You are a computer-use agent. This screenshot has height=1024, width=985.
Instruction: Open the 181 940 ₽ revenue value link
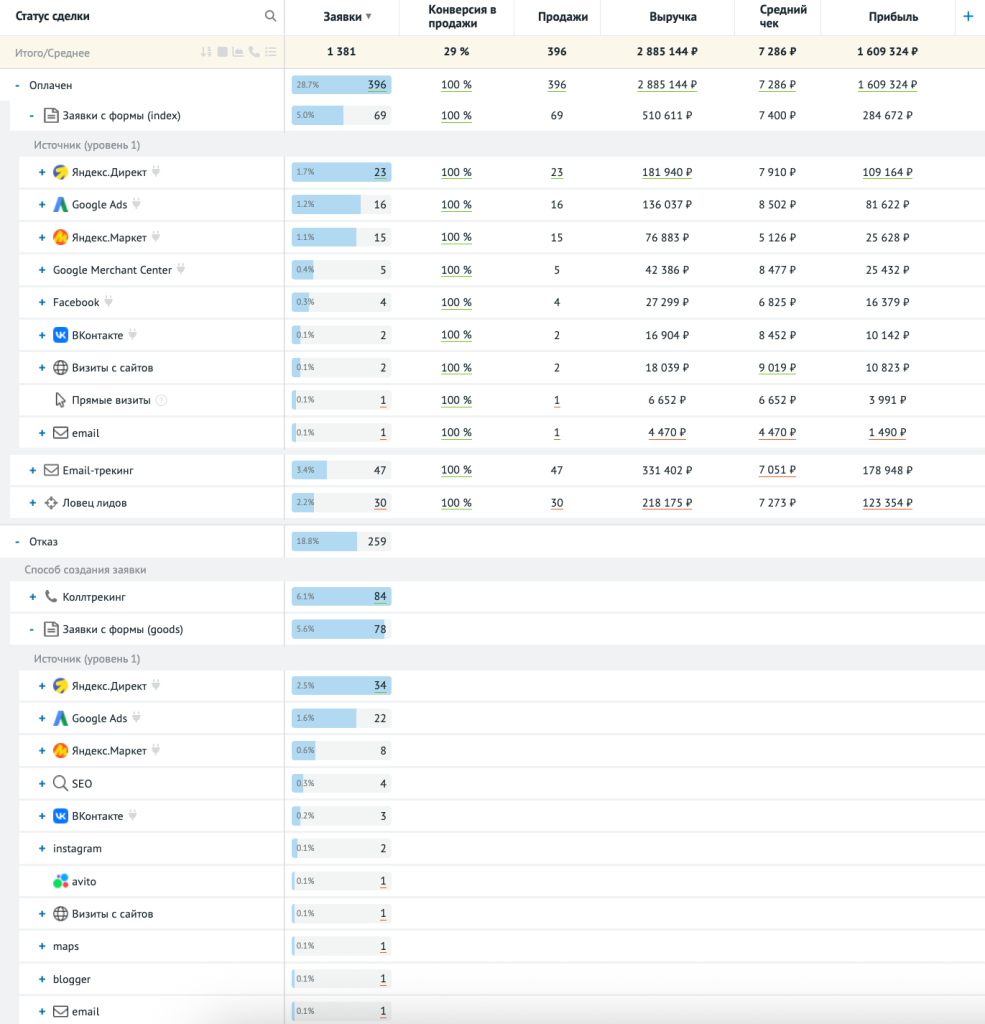(666, 172)
